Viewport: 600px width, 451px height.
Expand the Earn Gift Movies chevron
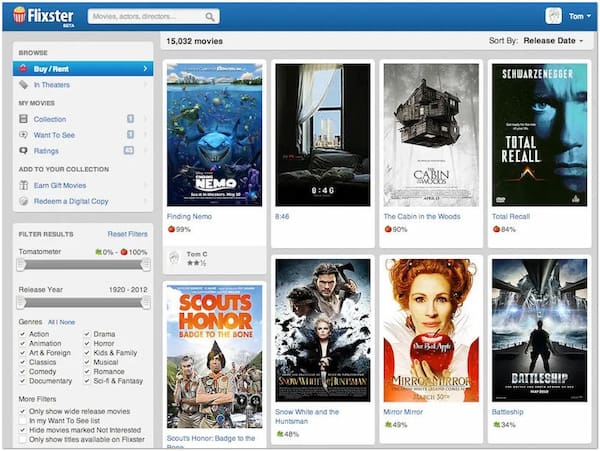[145, 185]
